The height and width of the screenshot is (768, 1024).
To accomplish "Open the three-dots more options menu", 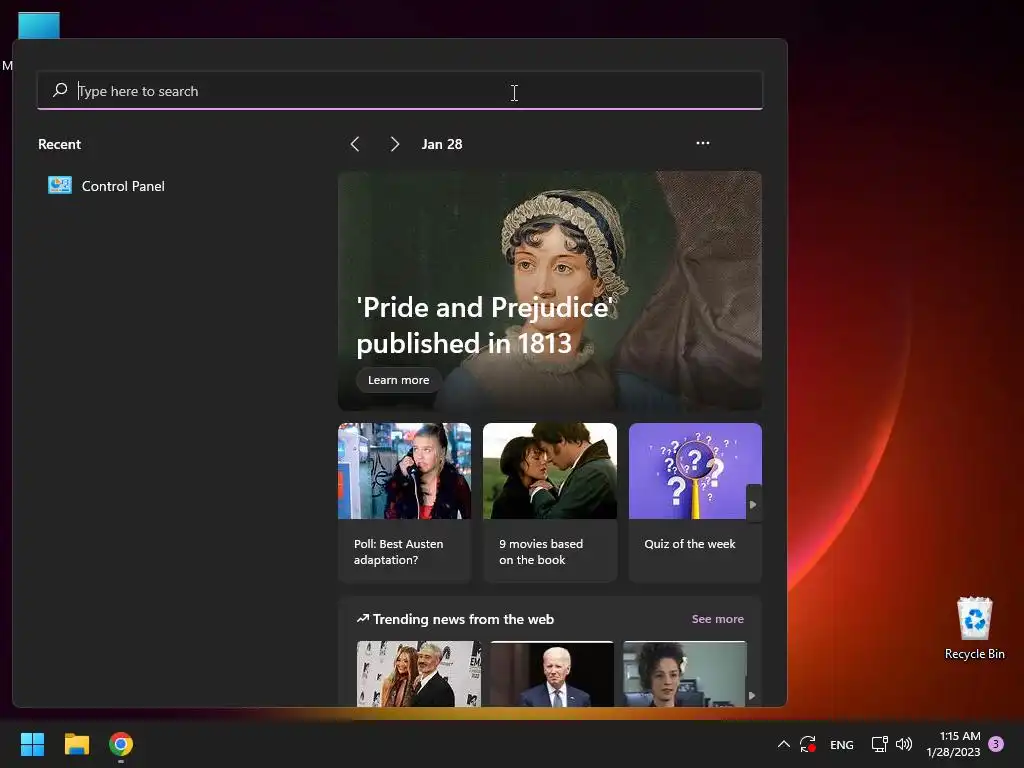I will pyautogui.click(x=703, y=143).
